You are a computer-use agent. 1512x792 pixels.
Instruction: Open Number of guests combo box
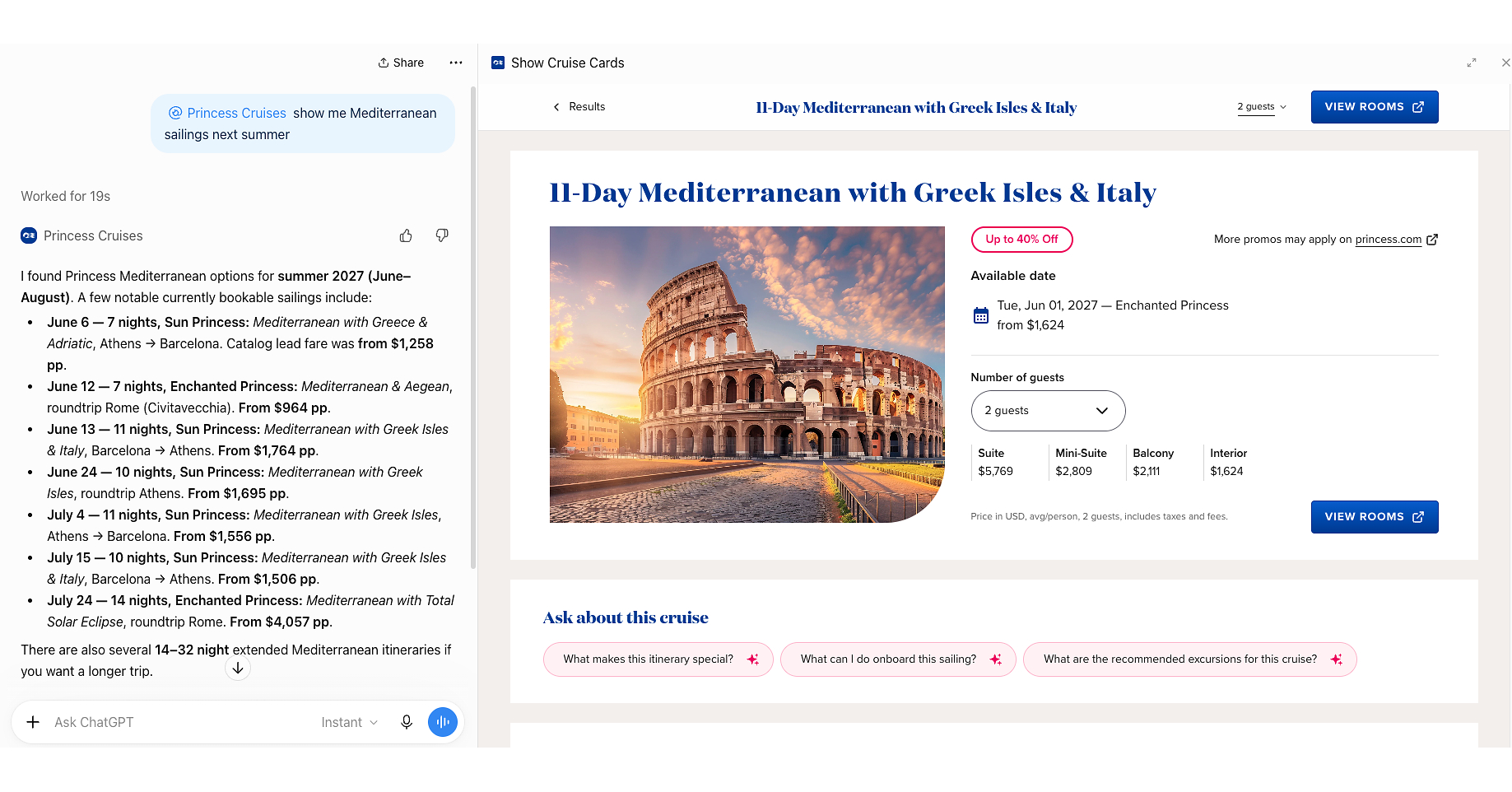pyautogui.click(x=1048, y=411)
